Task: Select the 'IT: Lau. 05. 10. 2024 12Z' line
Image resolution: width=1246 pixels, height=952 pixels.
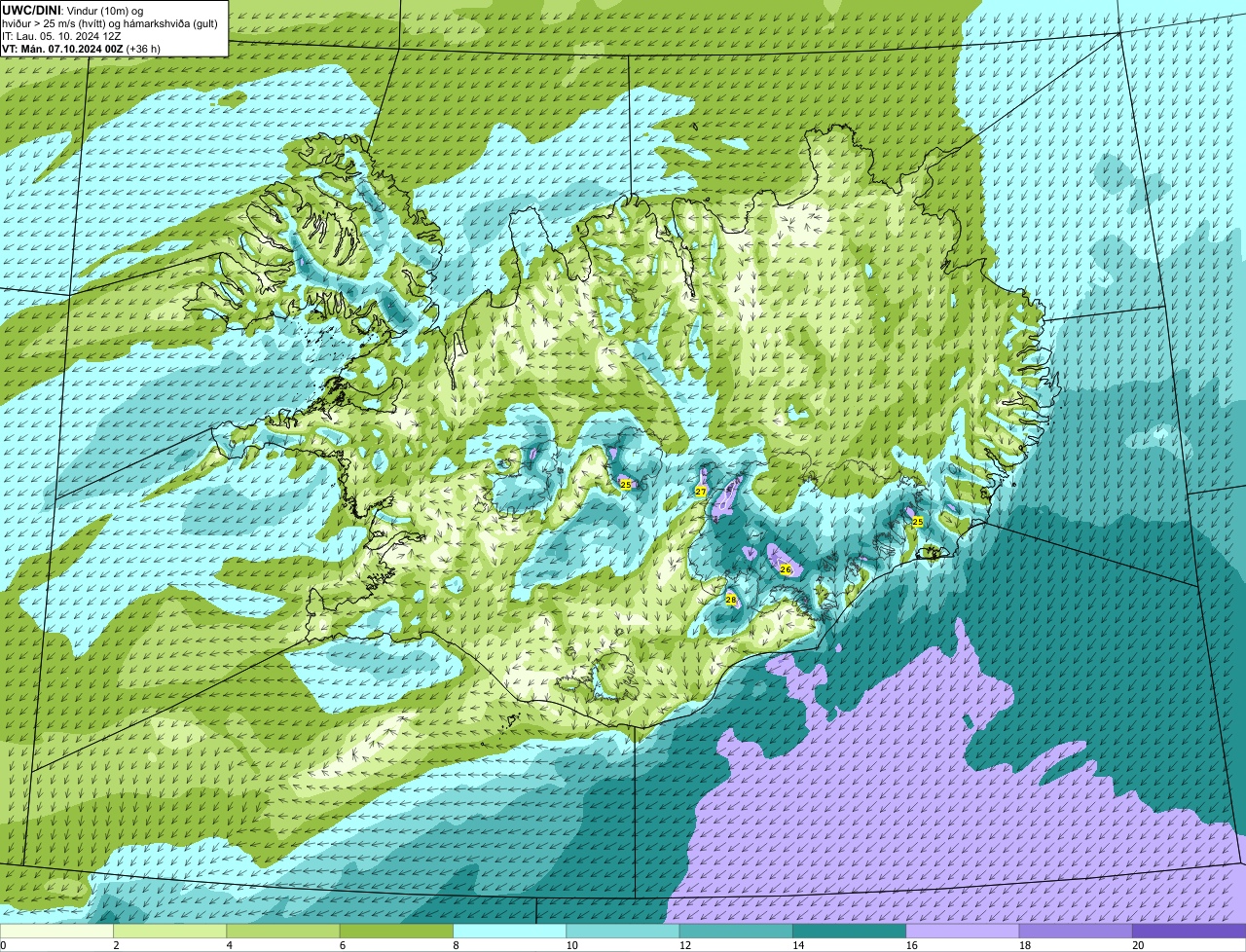Action: 61,36
